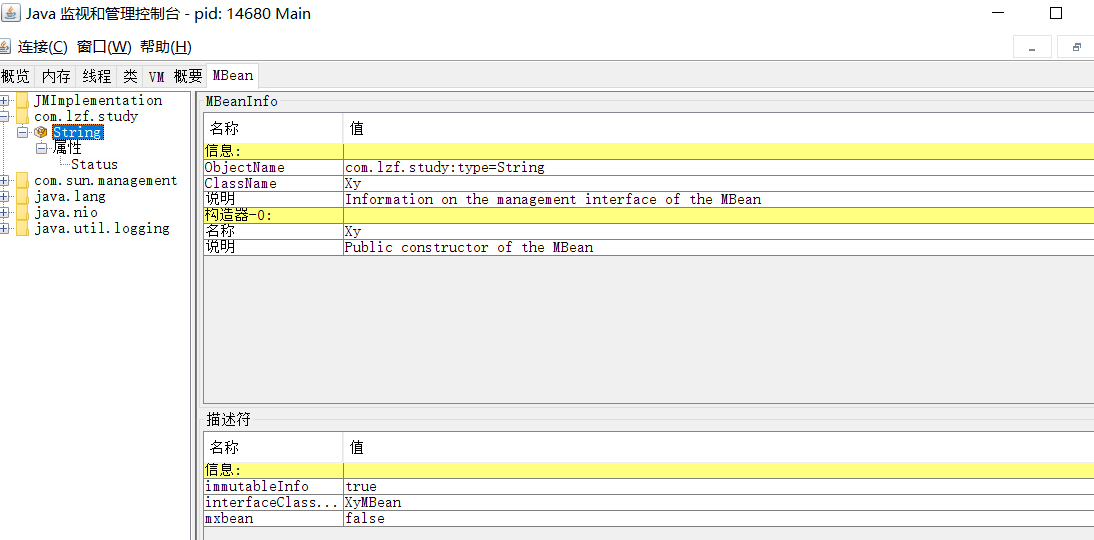
Task: Switch to the 内存 tab
Action: pyautogui.click(x=56, y=76)
